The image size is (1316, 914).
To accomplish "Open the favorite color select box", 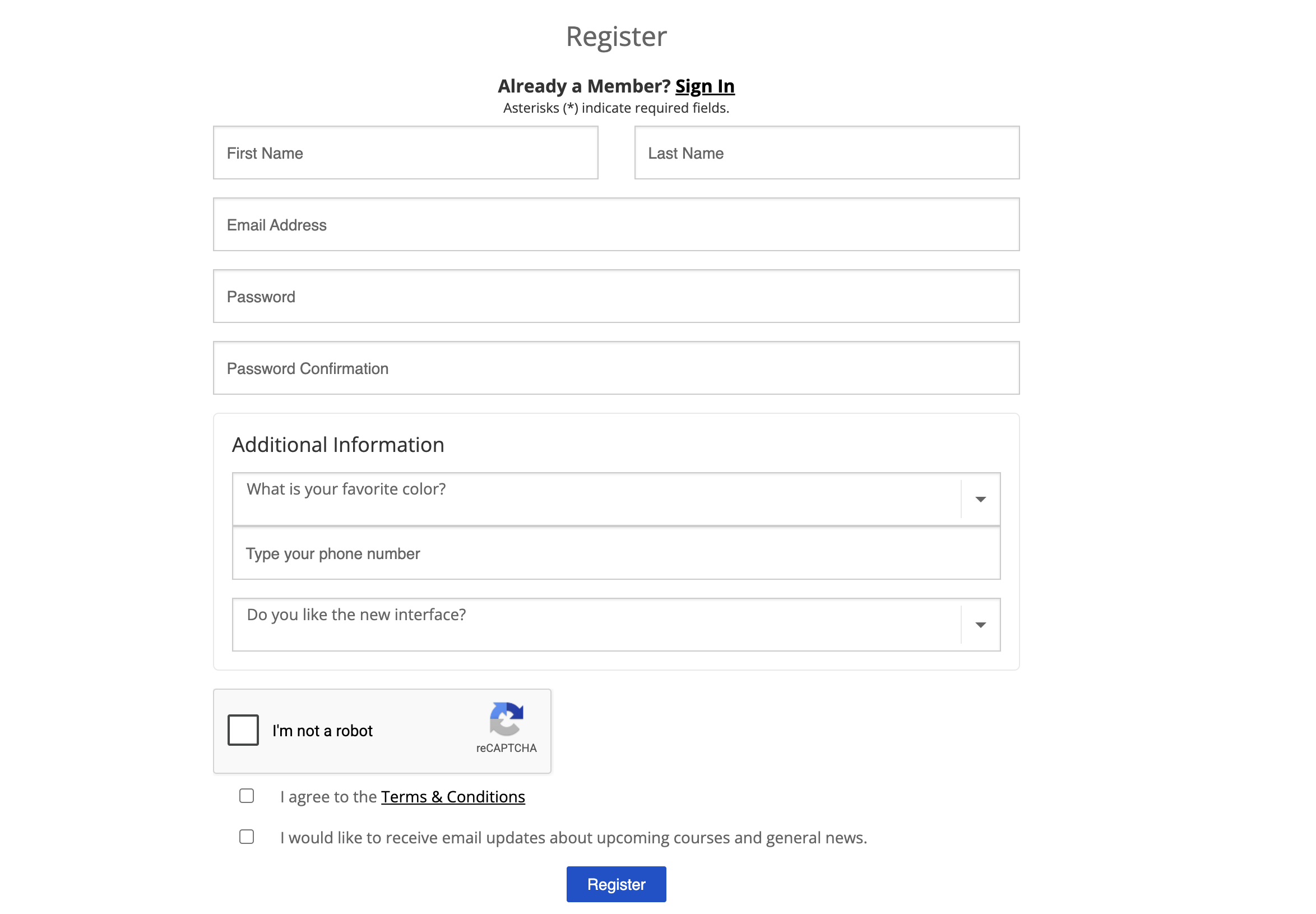I will tap(616, 499).
